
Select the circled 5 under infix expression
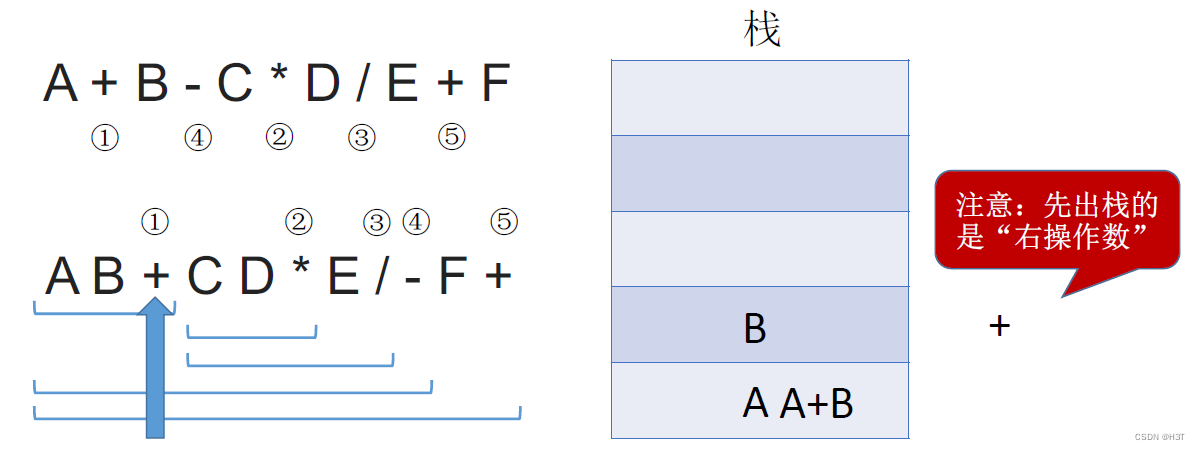[452, 138]
